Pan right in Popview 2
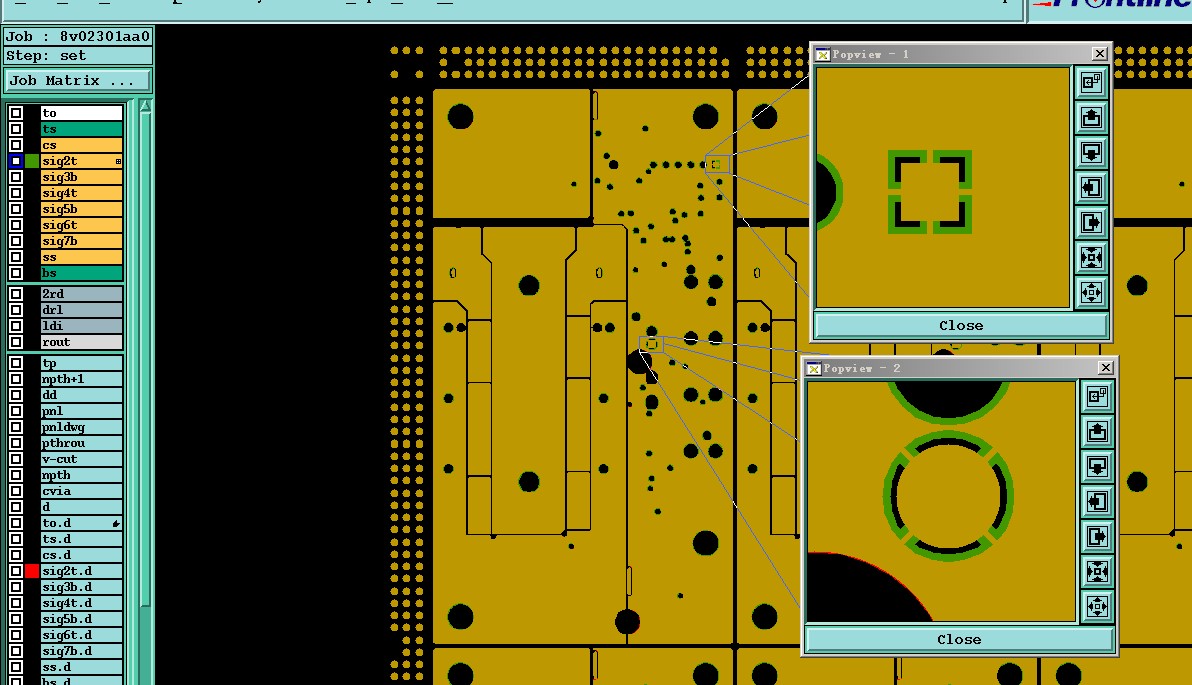 [x=1097, y=536]
